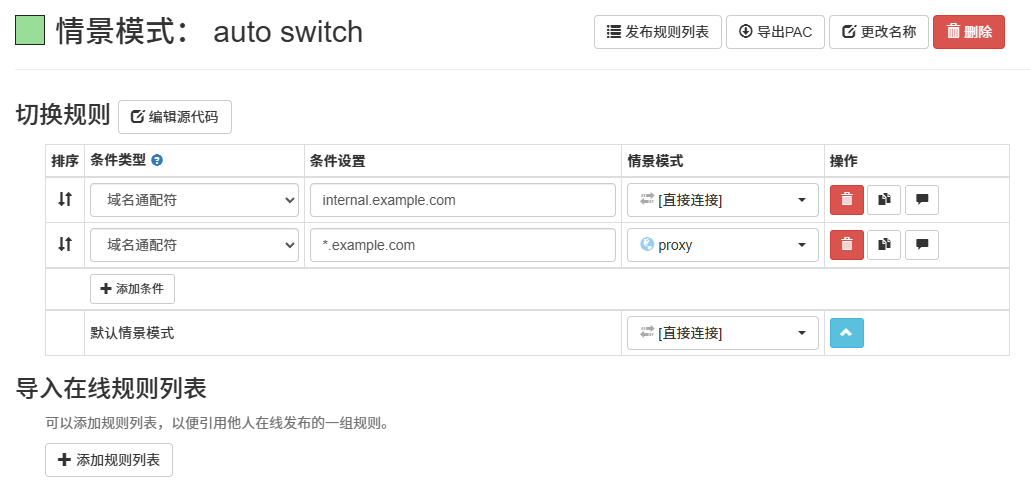Click sort handle for *.example.com rule
The height and width of the screenshot is (494, 1031).
[64, 245]
